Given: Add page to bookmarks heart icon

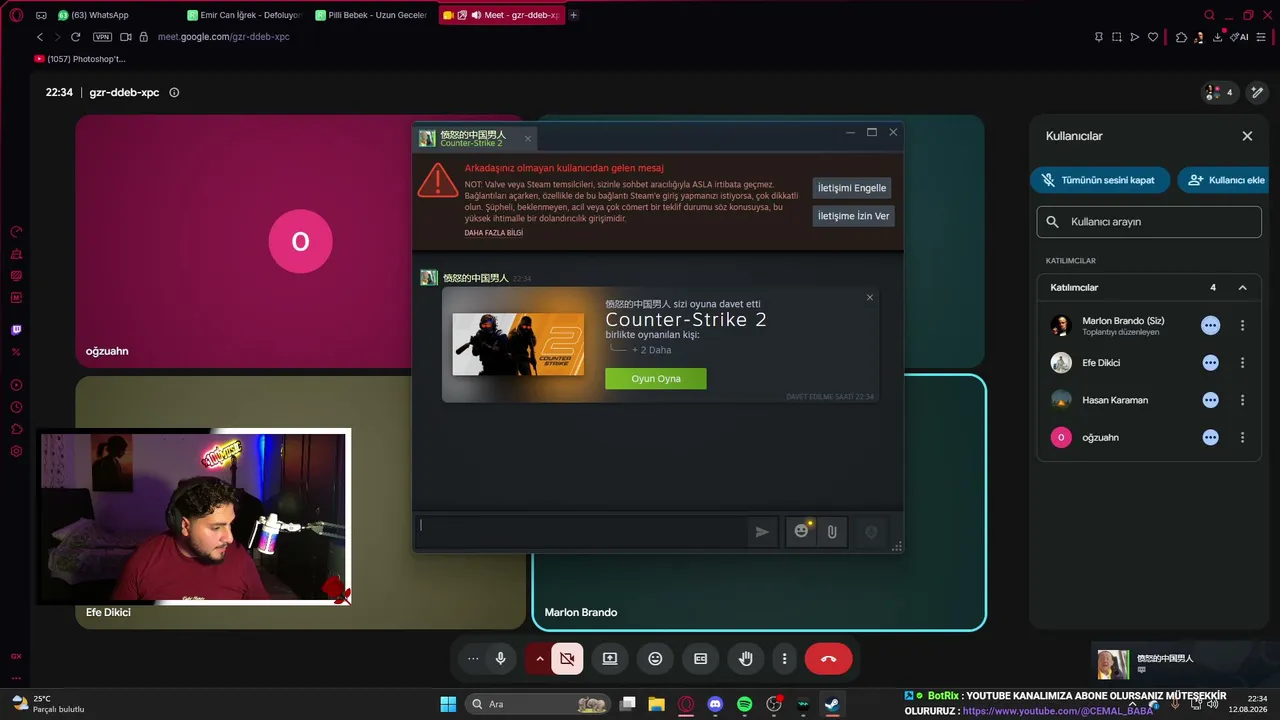Looking at the screenshot, I should tap(1153, 37).
